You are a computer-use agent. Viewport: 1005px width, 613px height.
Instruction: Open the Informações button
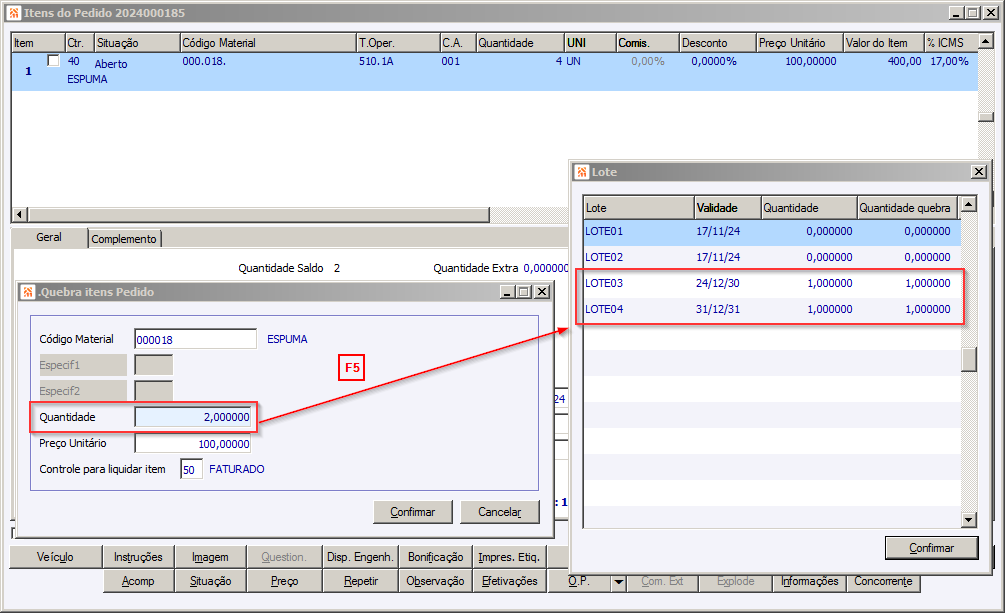click(810, 581)
